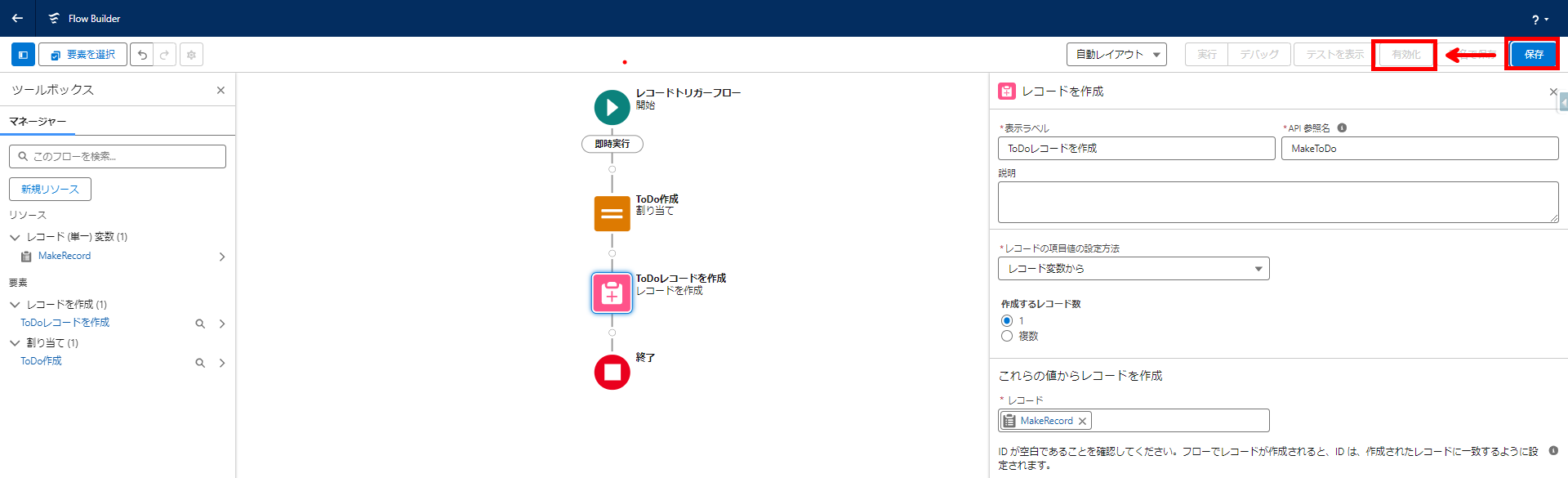Click the blue 保存 save button

[x=1534, y=55]
